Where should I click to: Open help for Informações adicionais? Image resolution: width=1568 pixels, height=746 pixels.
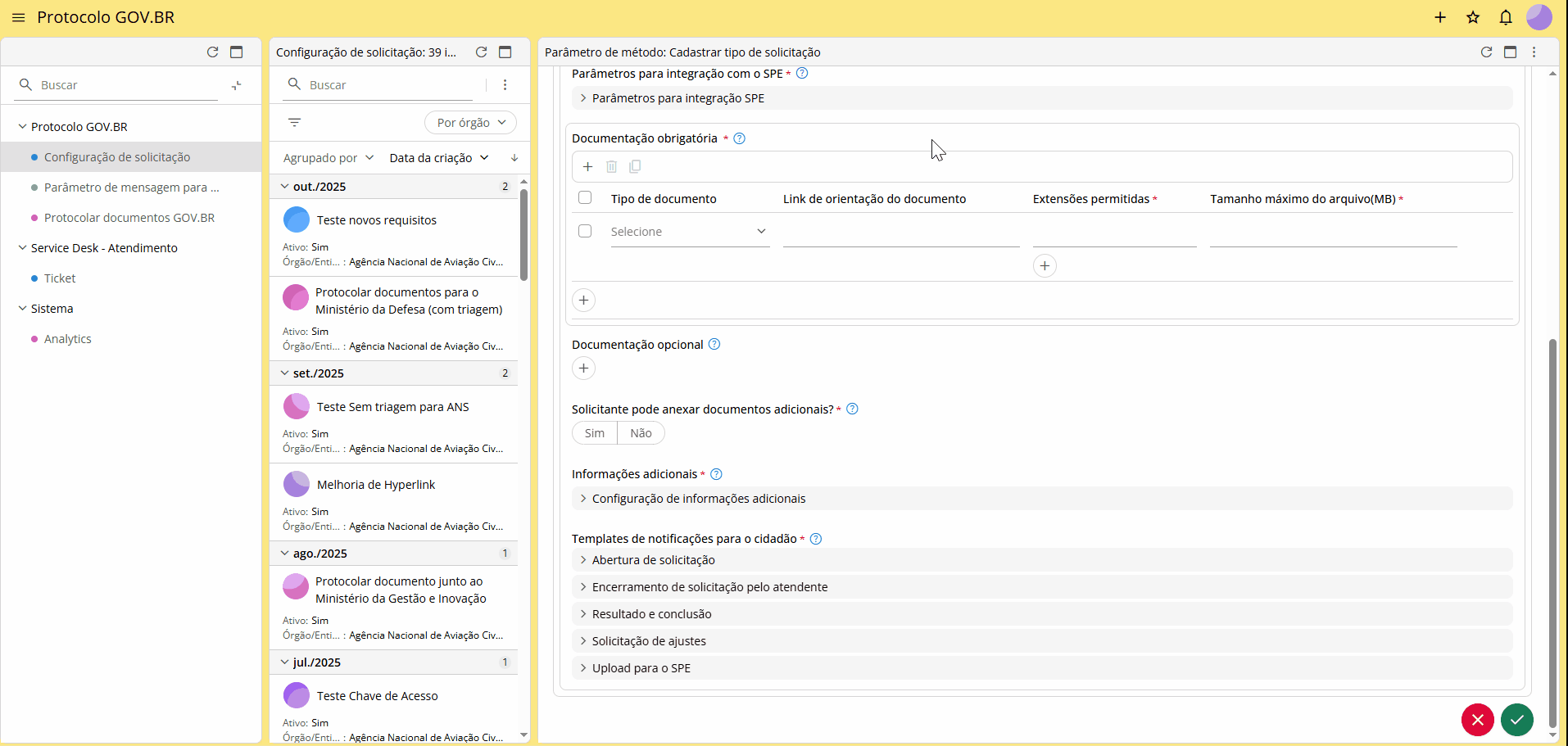pos(716,474)
